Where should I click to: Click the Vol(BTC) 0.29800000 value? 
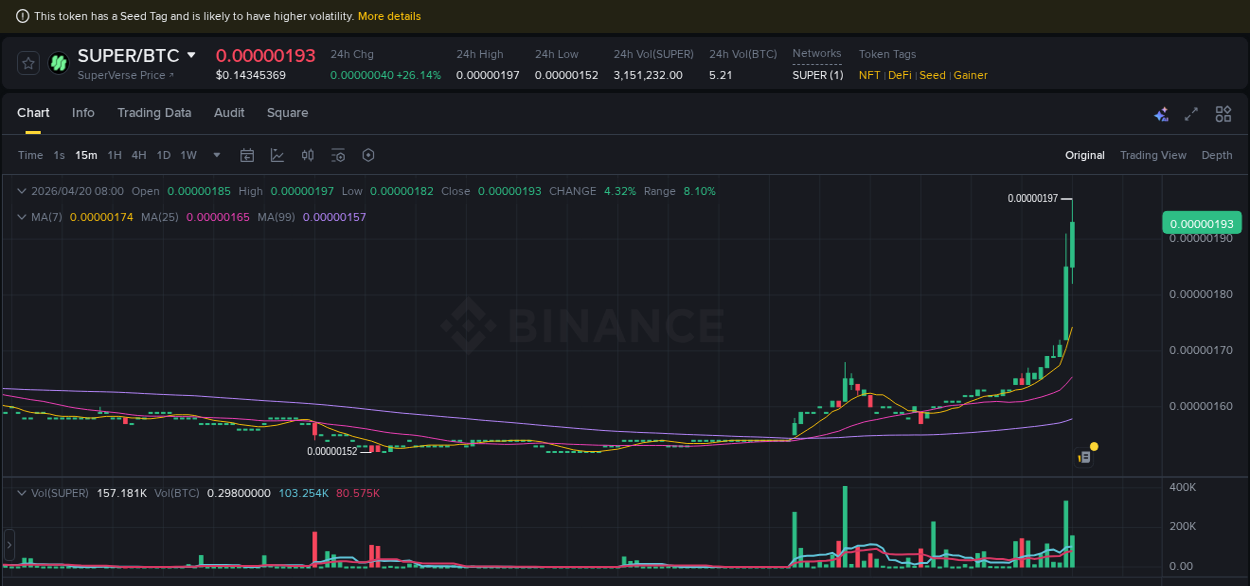[x=239, y=493]
